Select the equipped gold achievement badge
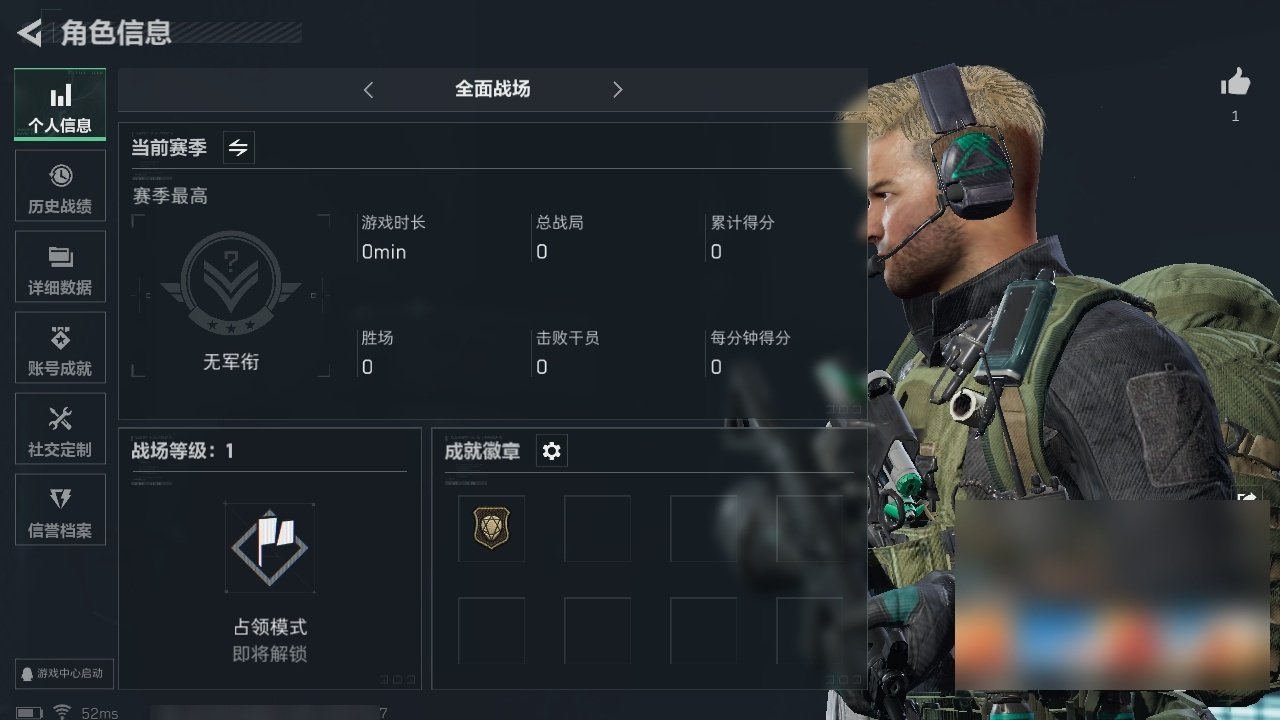This screenshot has height=720, width=1280. click(491, 527)
